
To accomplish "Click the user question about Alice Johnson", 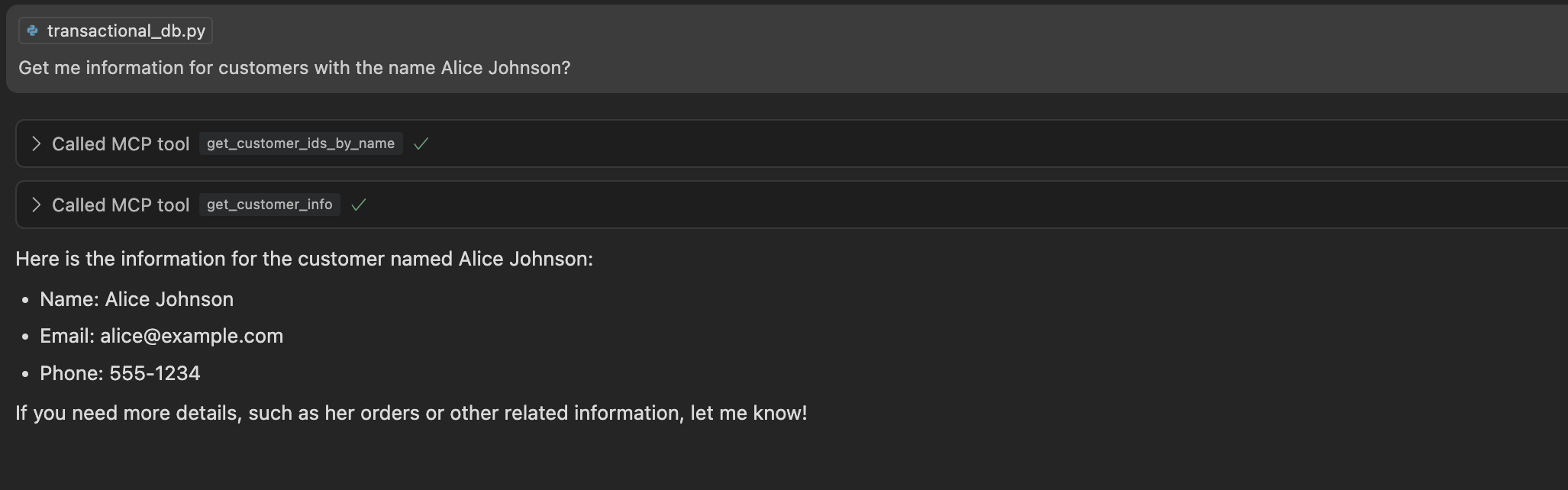I will 294,68.
